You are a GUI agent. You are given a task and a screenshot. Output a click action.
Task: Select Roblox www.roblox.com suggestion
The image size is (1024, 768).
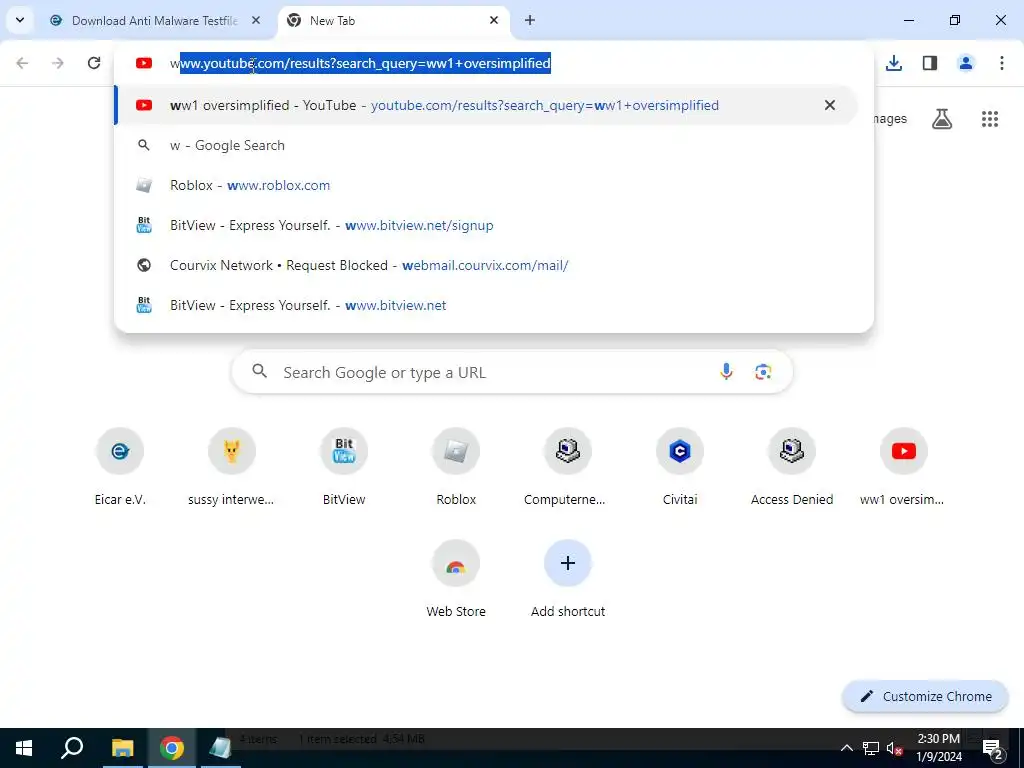[487, 185]
